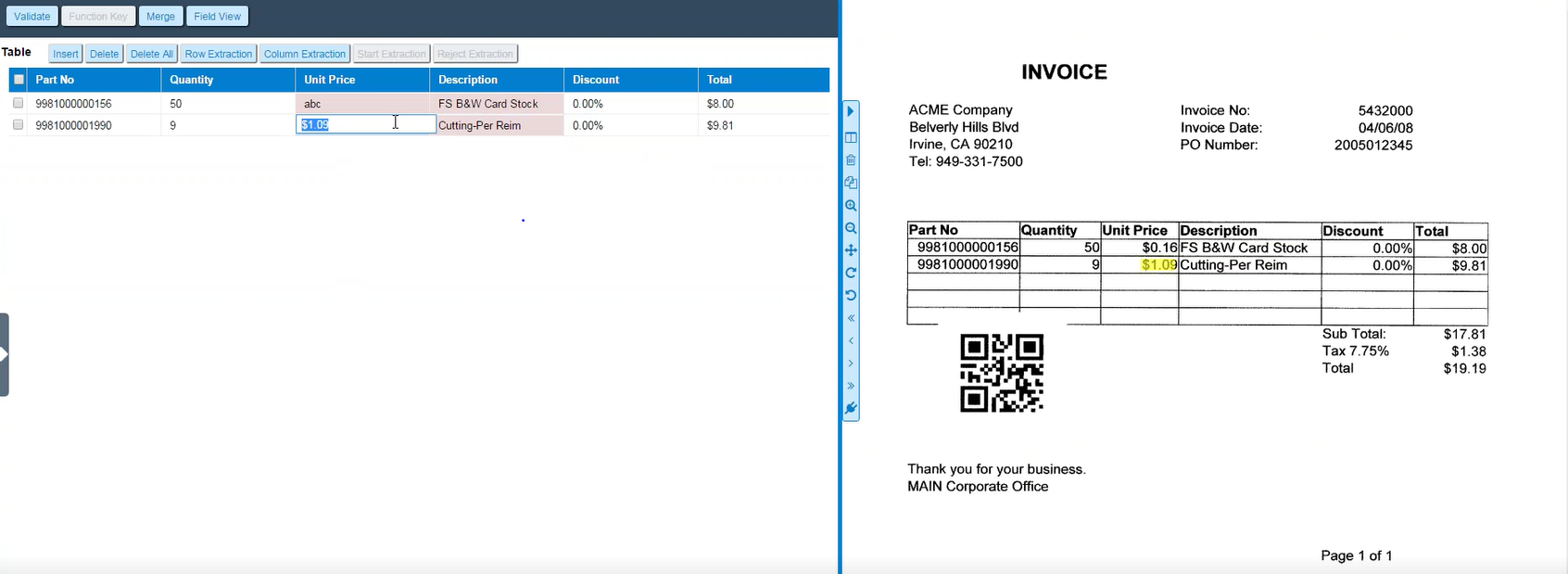The width and height of the screenshot is (1568, 574).
Task: Click the Unit Price cell containing abc
Action: [361, 104]
